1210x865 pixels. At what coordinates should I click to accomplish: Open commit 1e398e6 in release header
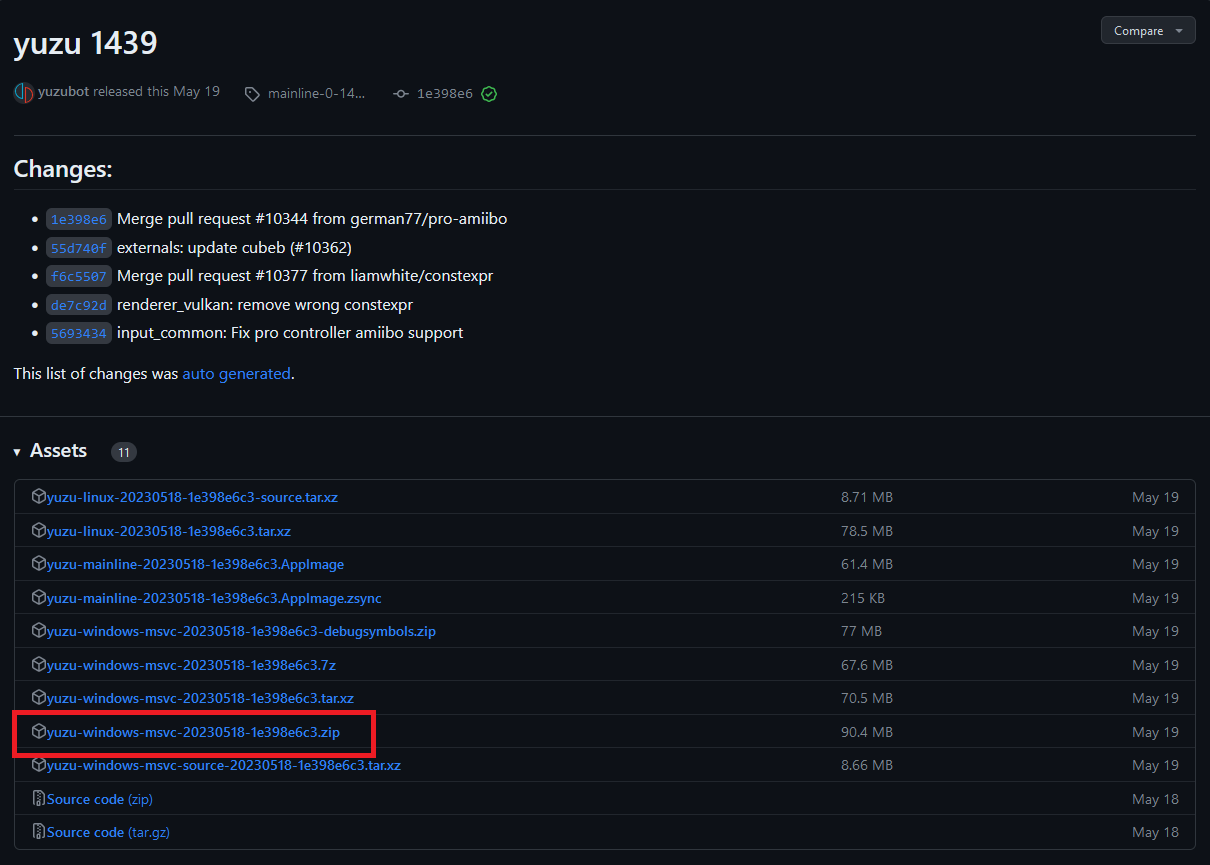[x=445, y=93]
